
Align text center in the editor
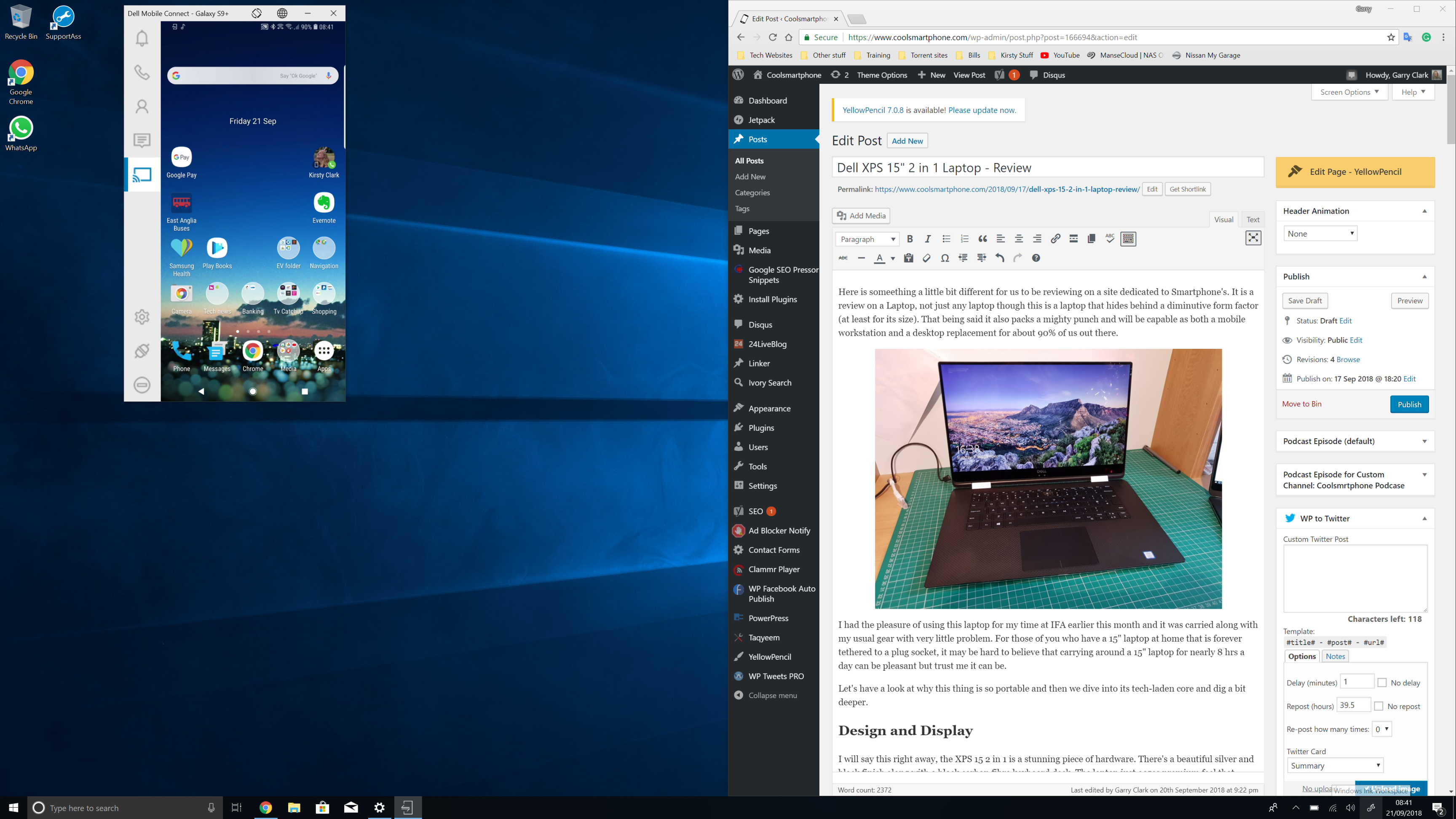(1019, 239)
